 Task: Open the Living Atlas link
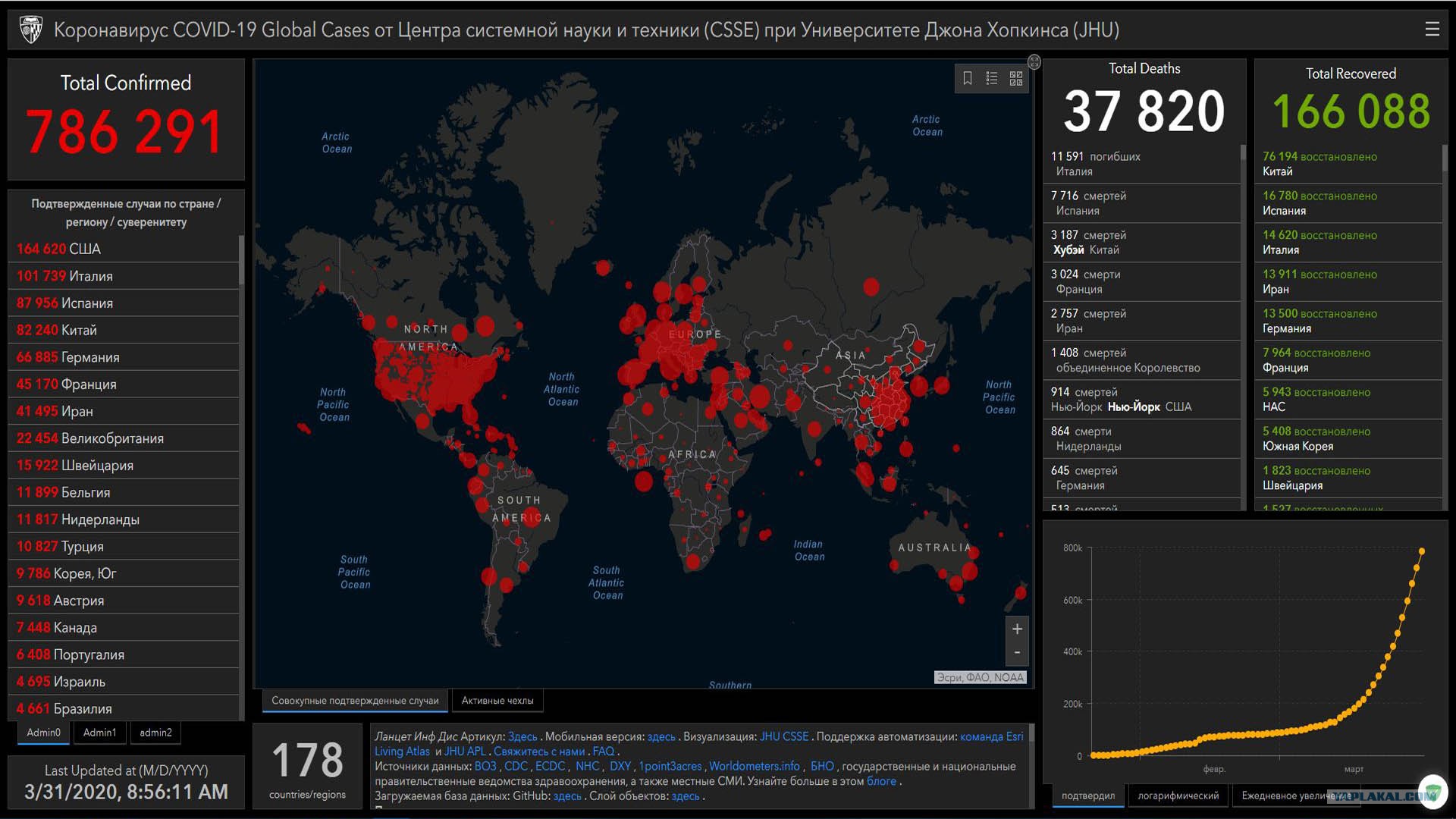(x=402, y=752)
